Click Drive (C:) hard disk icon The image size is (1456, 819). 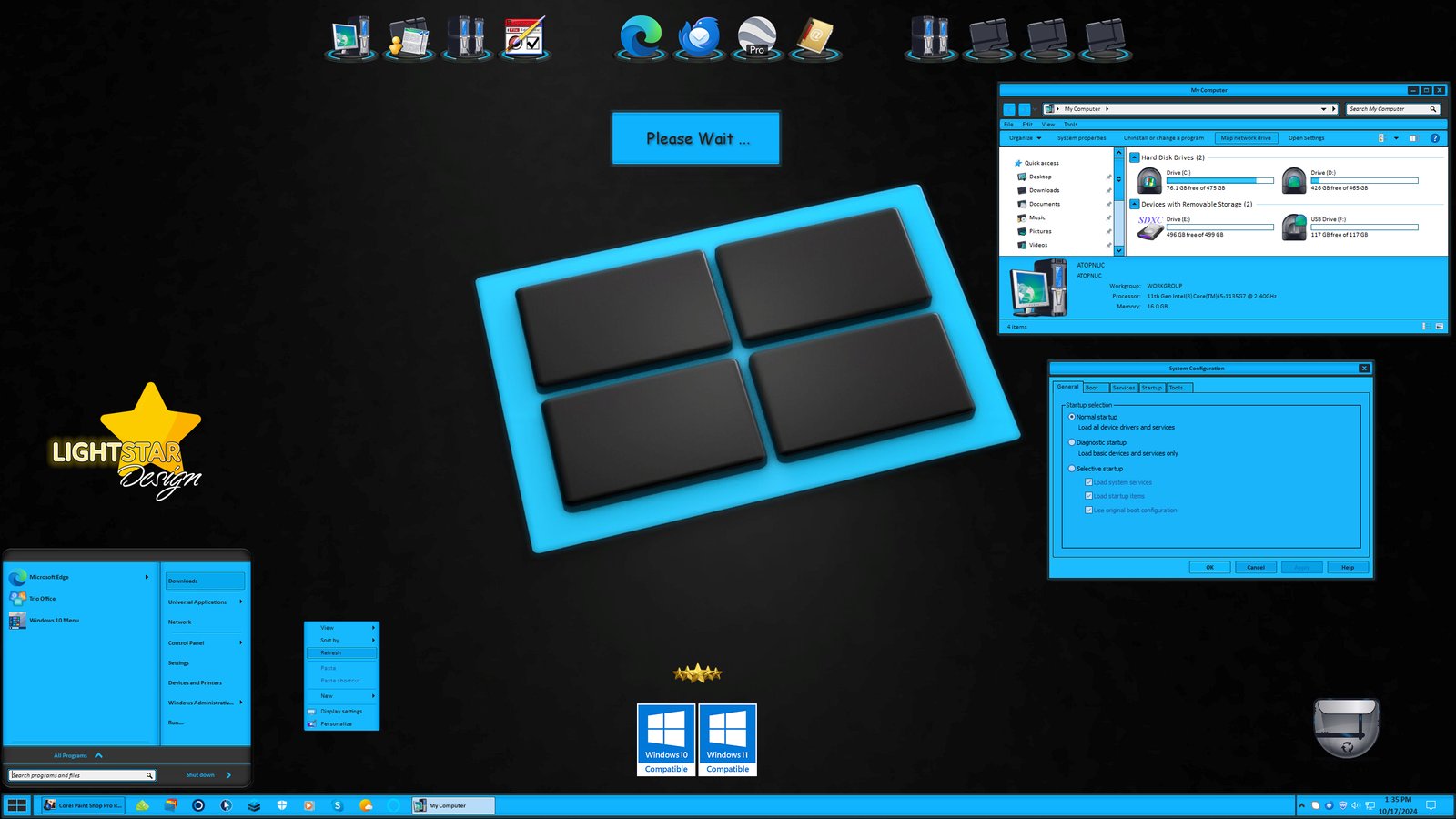pos(1149,181)
